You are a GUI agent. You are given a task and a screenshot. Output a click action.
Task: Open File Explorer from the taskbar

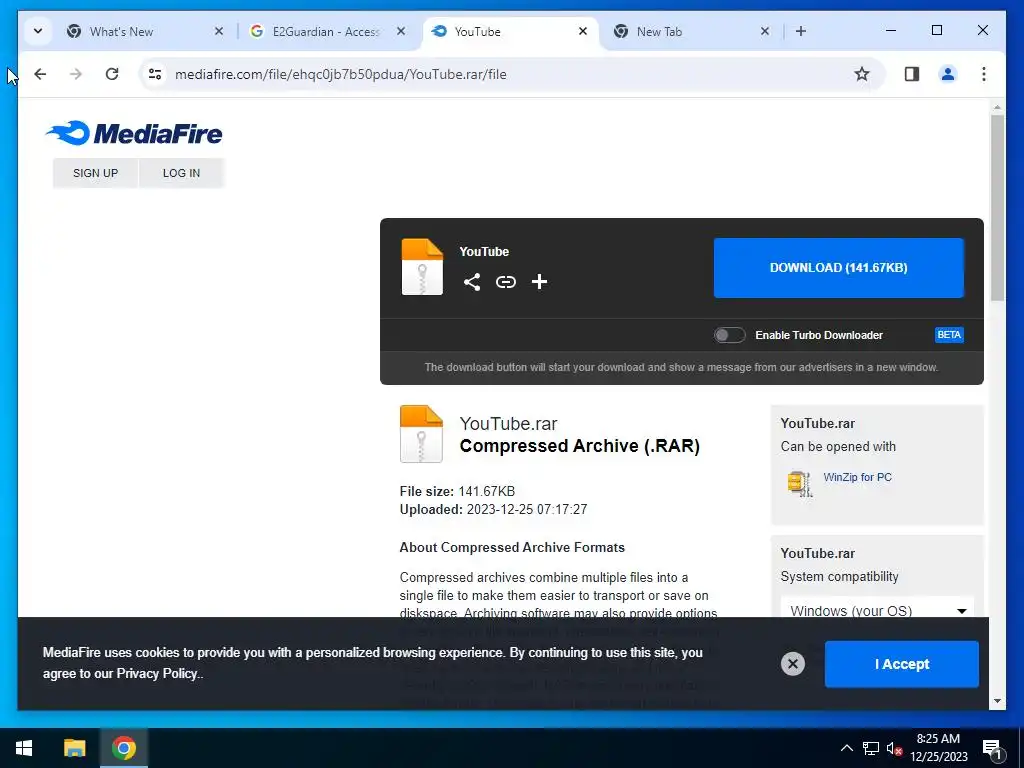74,748
